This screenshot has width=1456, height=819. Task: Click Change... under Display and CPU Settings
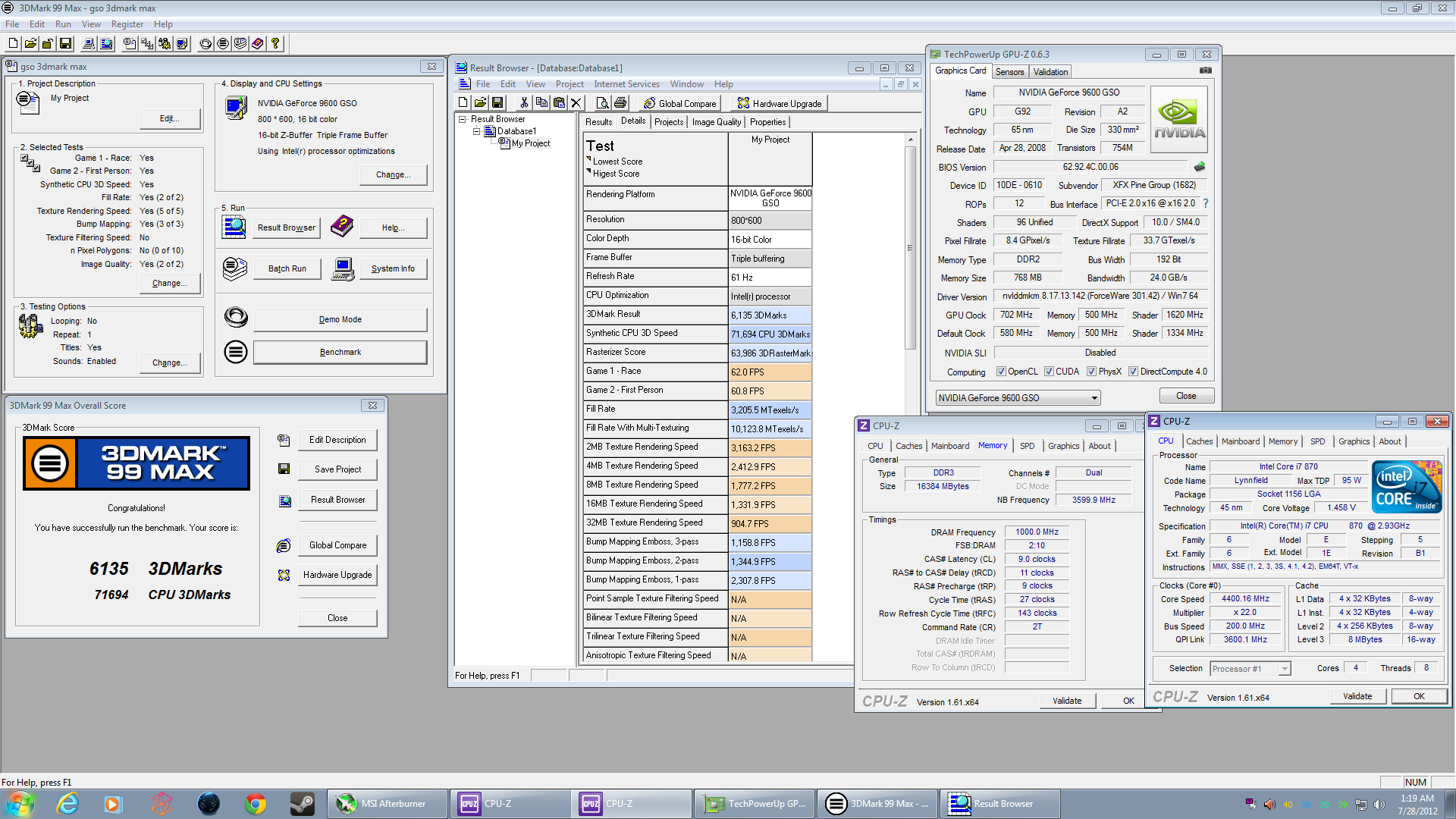click(393, 174)
